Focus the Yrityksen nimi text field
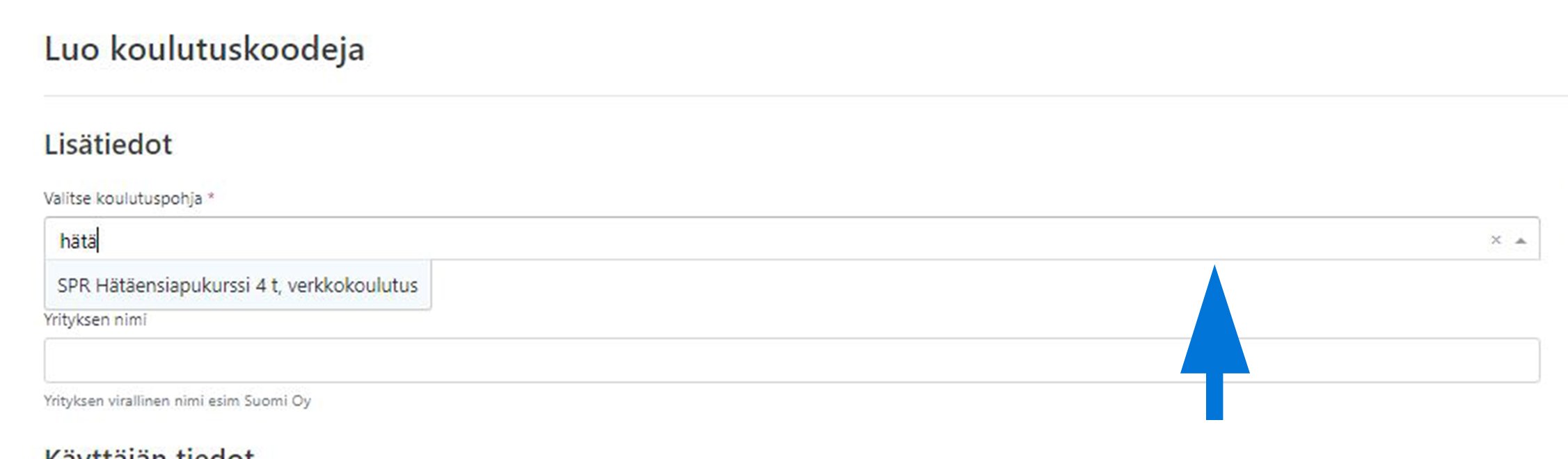This screenshot has height=459, width=1568. click(x=791, y=360)
